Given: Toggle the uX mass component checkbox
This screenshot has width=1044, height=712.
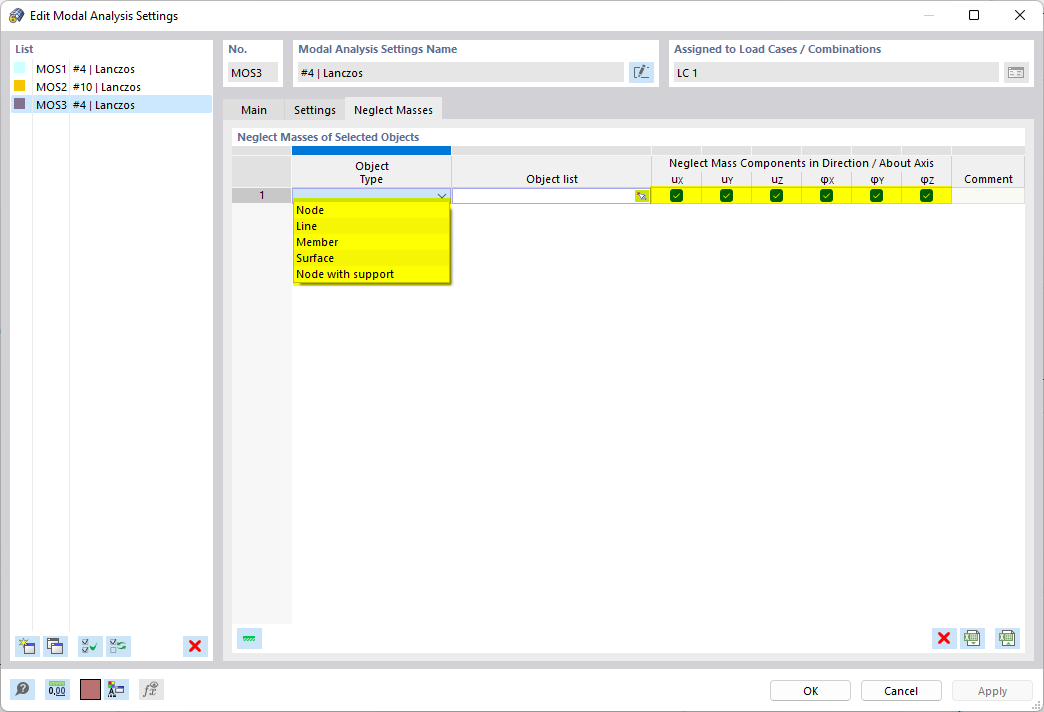Looking at the screenshot, I should [x=676, y=196].
